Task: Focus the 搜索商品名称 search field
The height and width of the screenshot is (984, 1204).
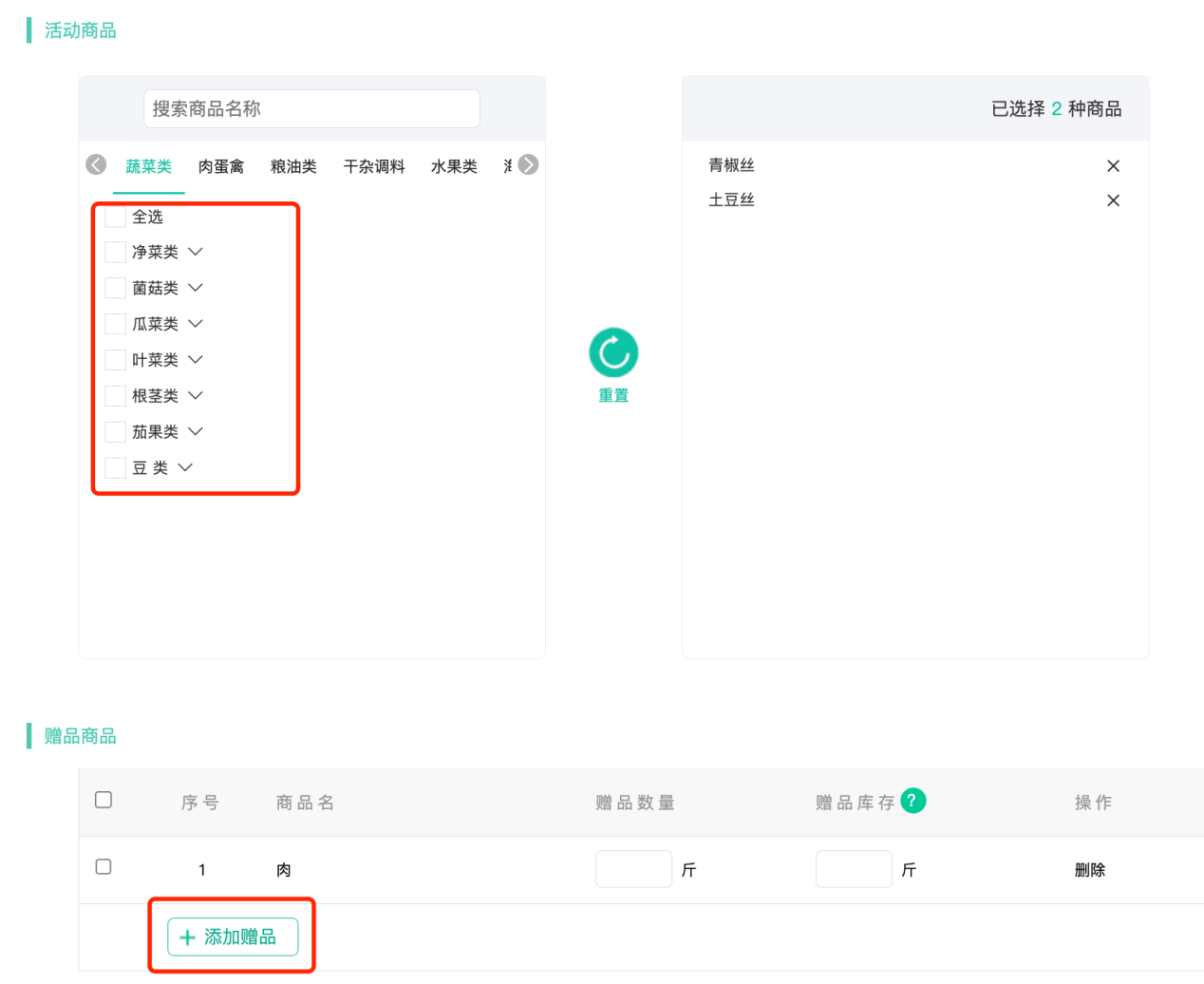Action: click(311, 109)
